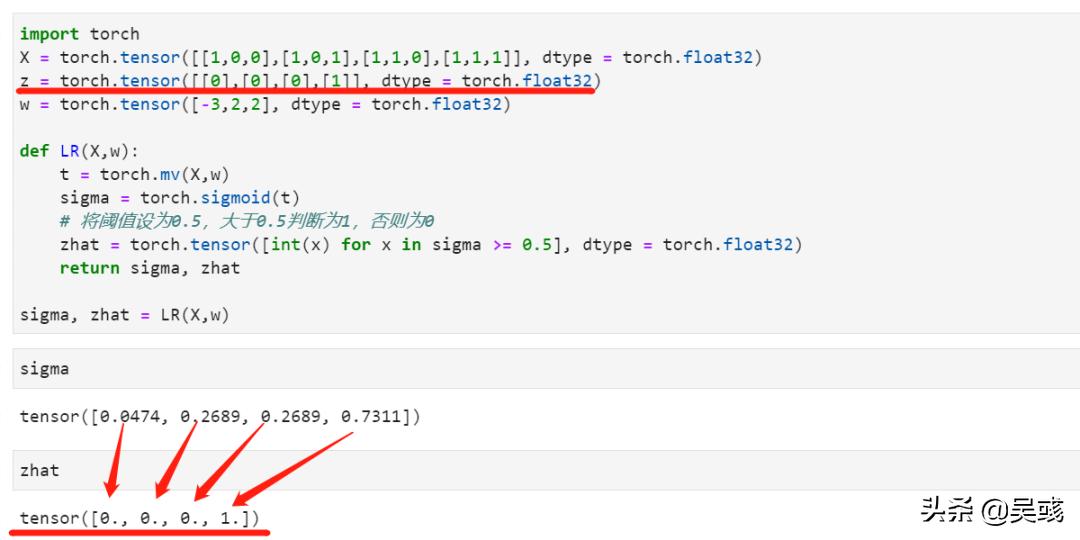Click the underlined z tensor definition line
The image size is (1080, 540).
[x=310, y=80]
